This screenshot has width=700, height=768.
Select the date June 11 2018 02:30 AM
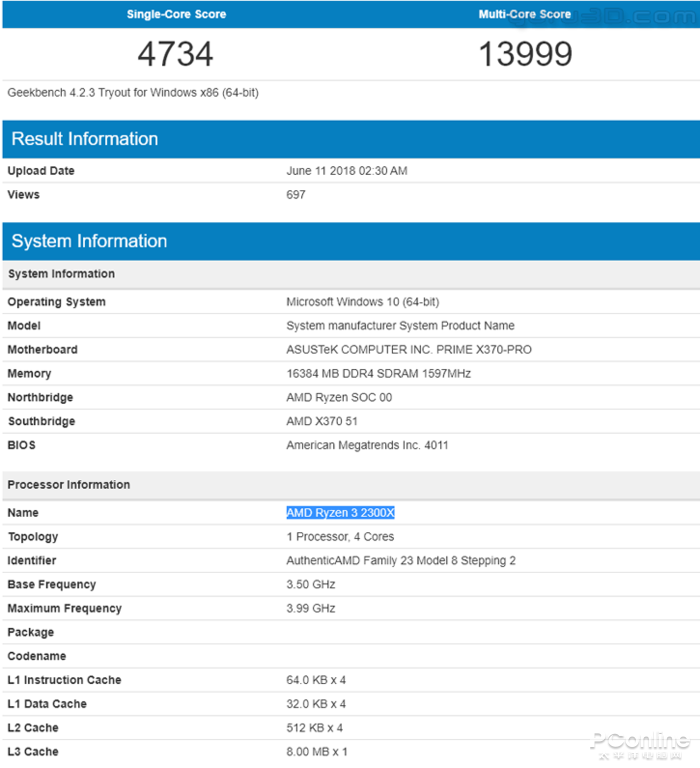coord(347,171)
